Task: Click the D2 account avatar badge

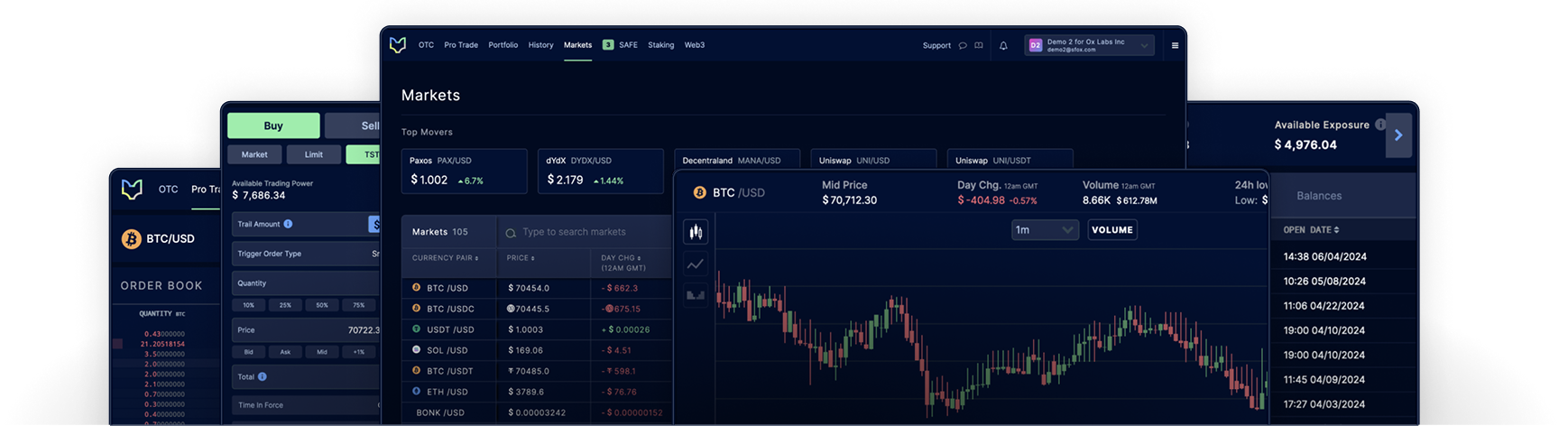Action: coord(1035,45)
